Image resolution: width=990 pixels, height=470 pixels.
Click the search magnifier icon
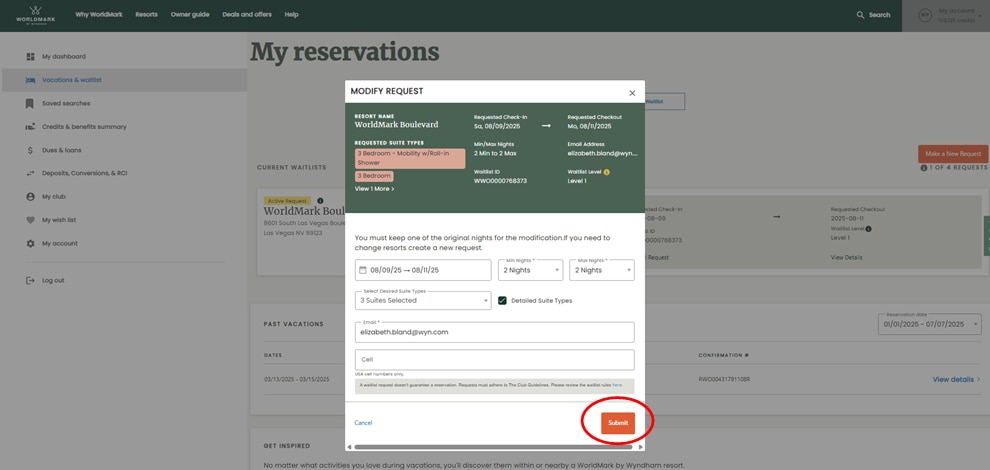coord(860,15)
